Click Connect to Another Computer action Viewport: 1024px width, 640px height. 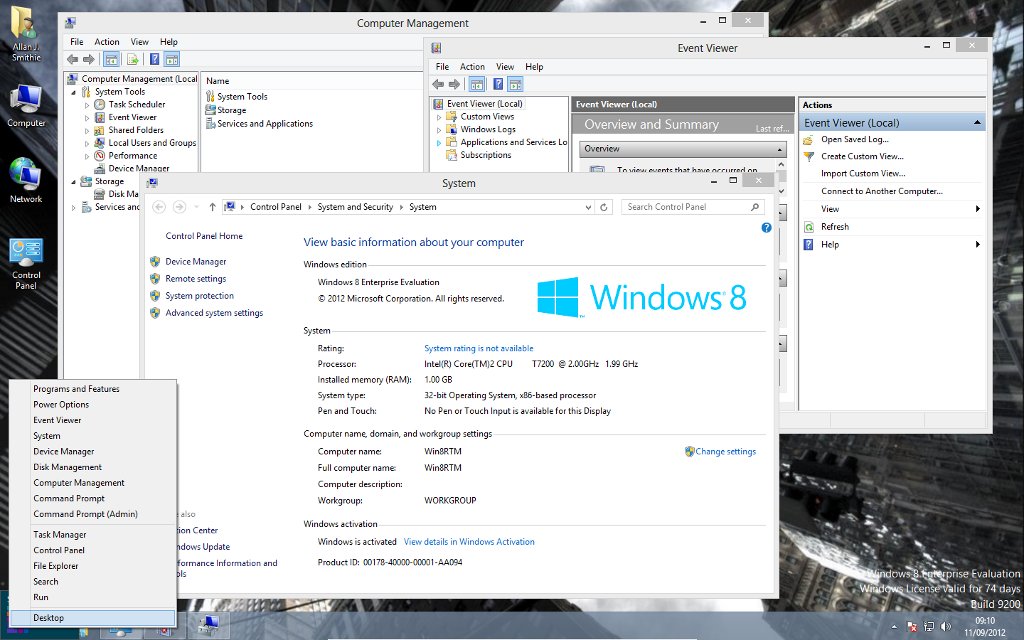point(882,191)
